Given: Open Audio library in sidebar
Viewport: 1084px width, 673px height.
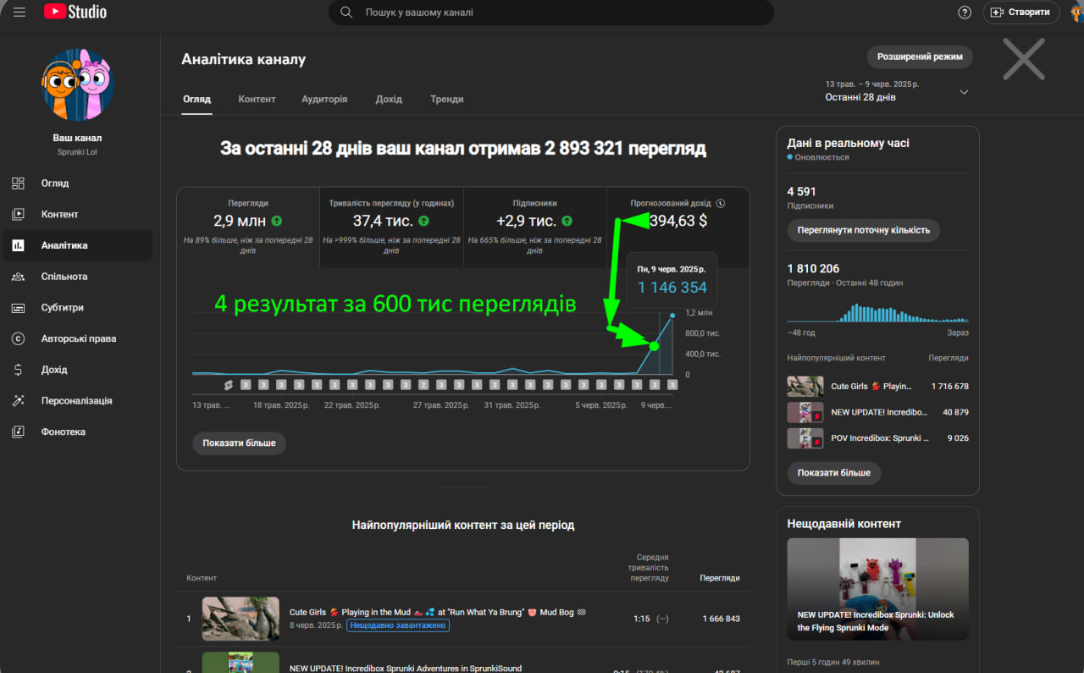Looking at the screenshot, I should pos(62,432).
